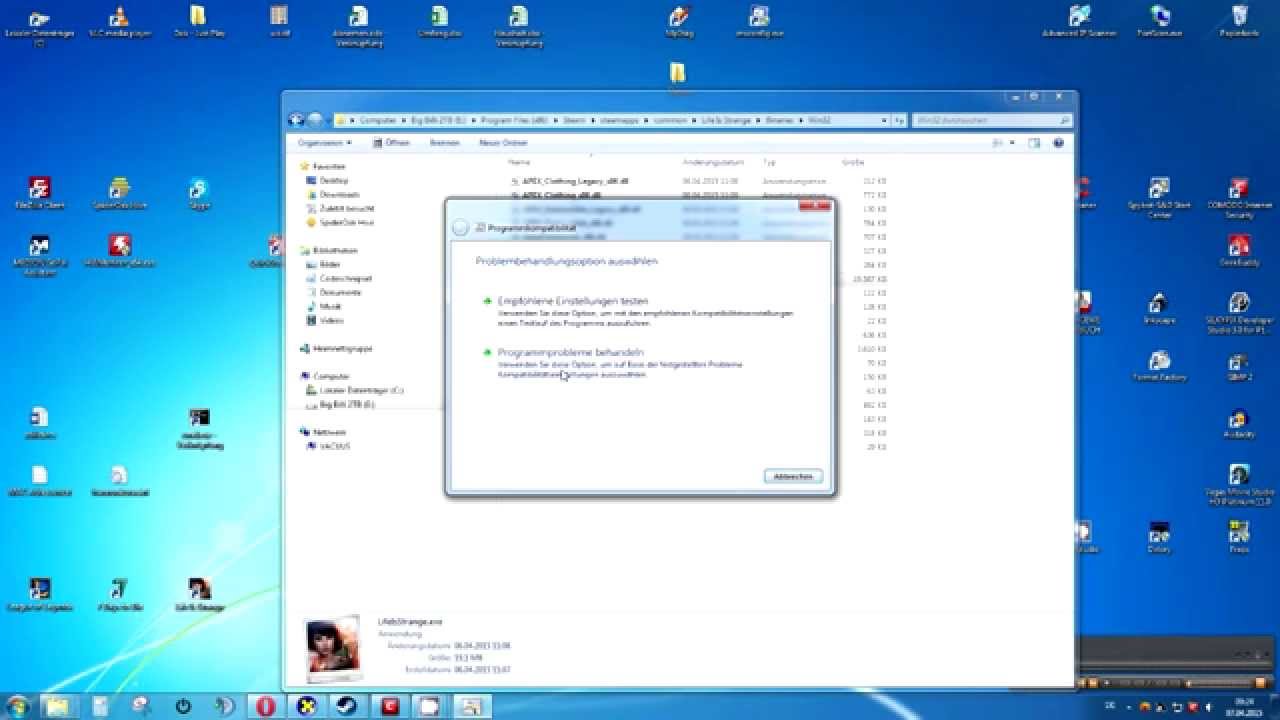Click the Explorer help question mark icon
The height and width of the screenshot is (720, 1280).
click(1060, 143)
